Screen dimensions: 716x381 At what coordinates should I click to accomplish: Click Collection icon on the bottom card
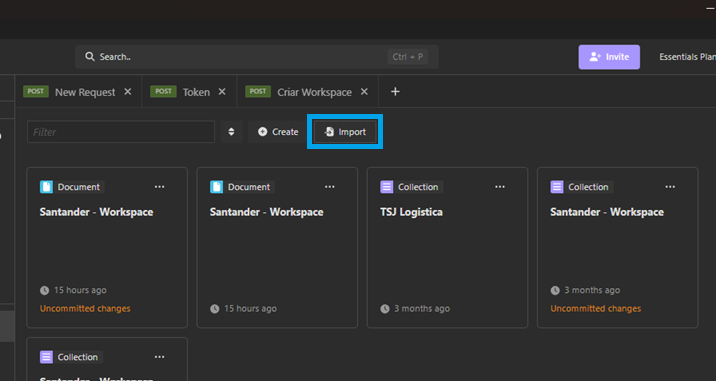pos(46,357)
